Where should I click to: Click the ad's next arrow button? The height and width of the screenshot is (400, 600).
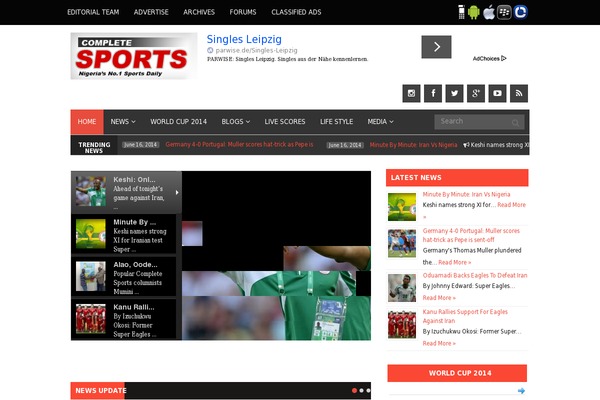[x=436, y=47]
